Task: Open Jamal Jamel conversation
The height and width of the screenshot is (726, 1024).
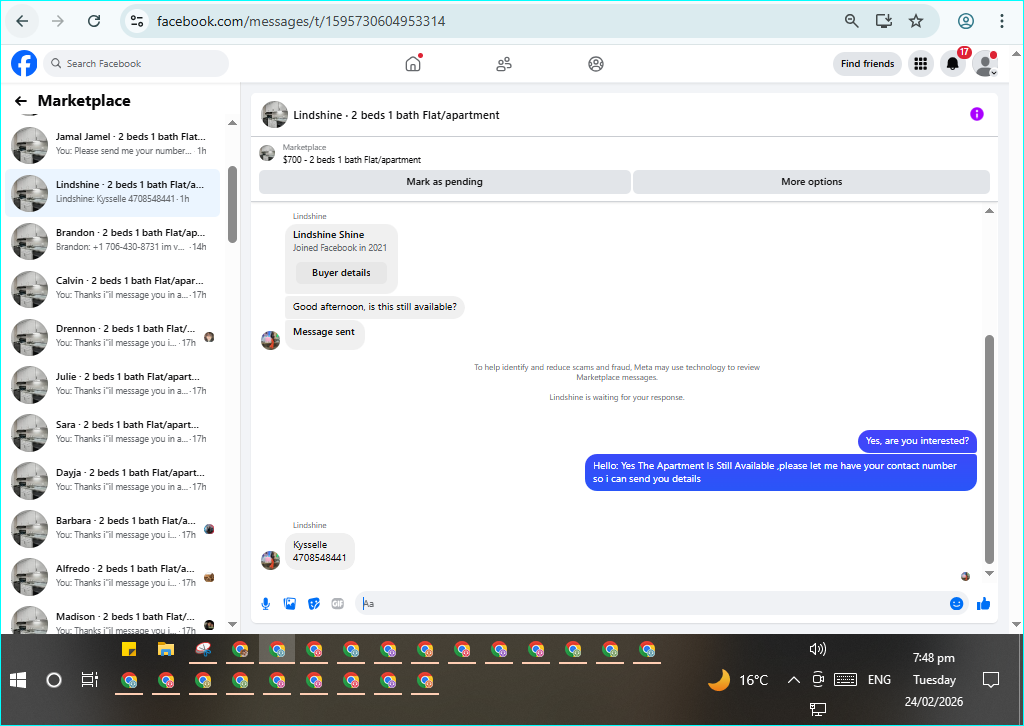Action: point(112,144)
